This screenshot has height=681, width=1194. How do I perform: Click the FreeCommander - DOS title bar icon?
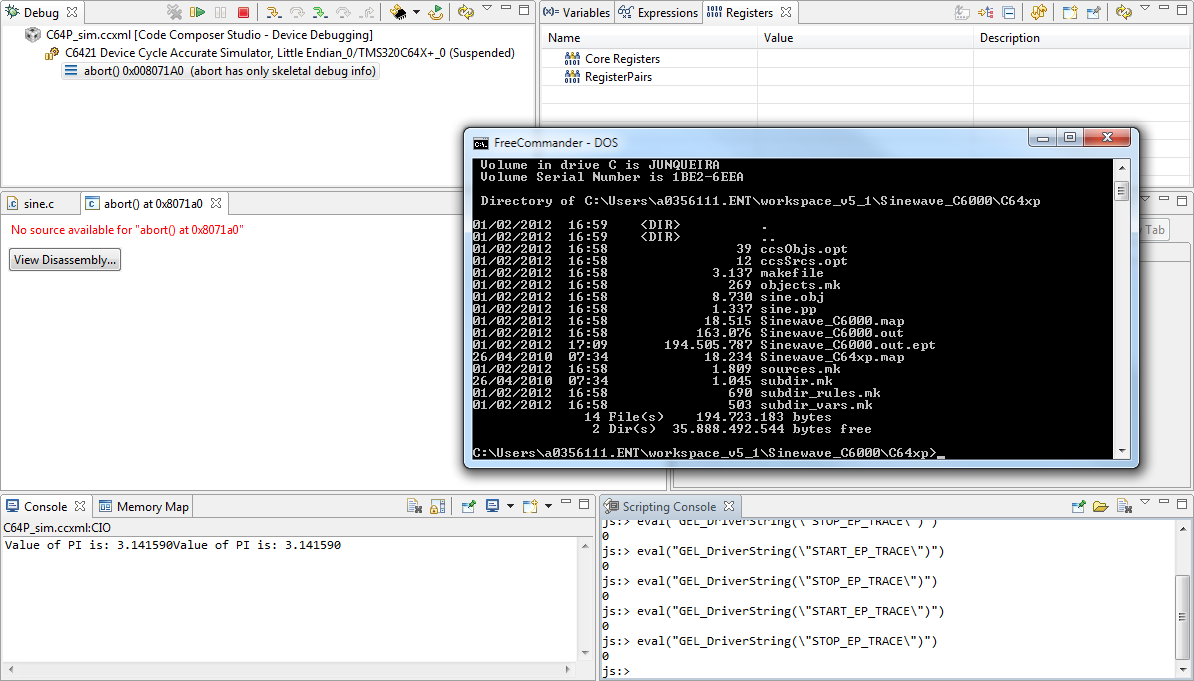pyautogui.click(x=480, y=143)
